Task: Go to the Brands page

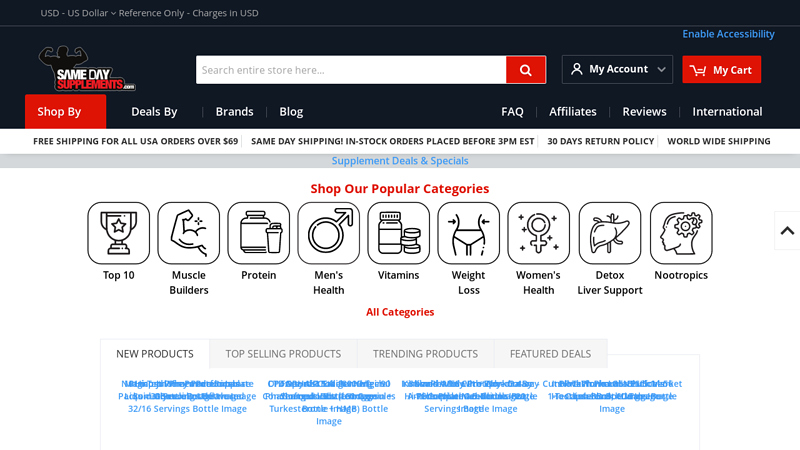Action: [234, 111]
